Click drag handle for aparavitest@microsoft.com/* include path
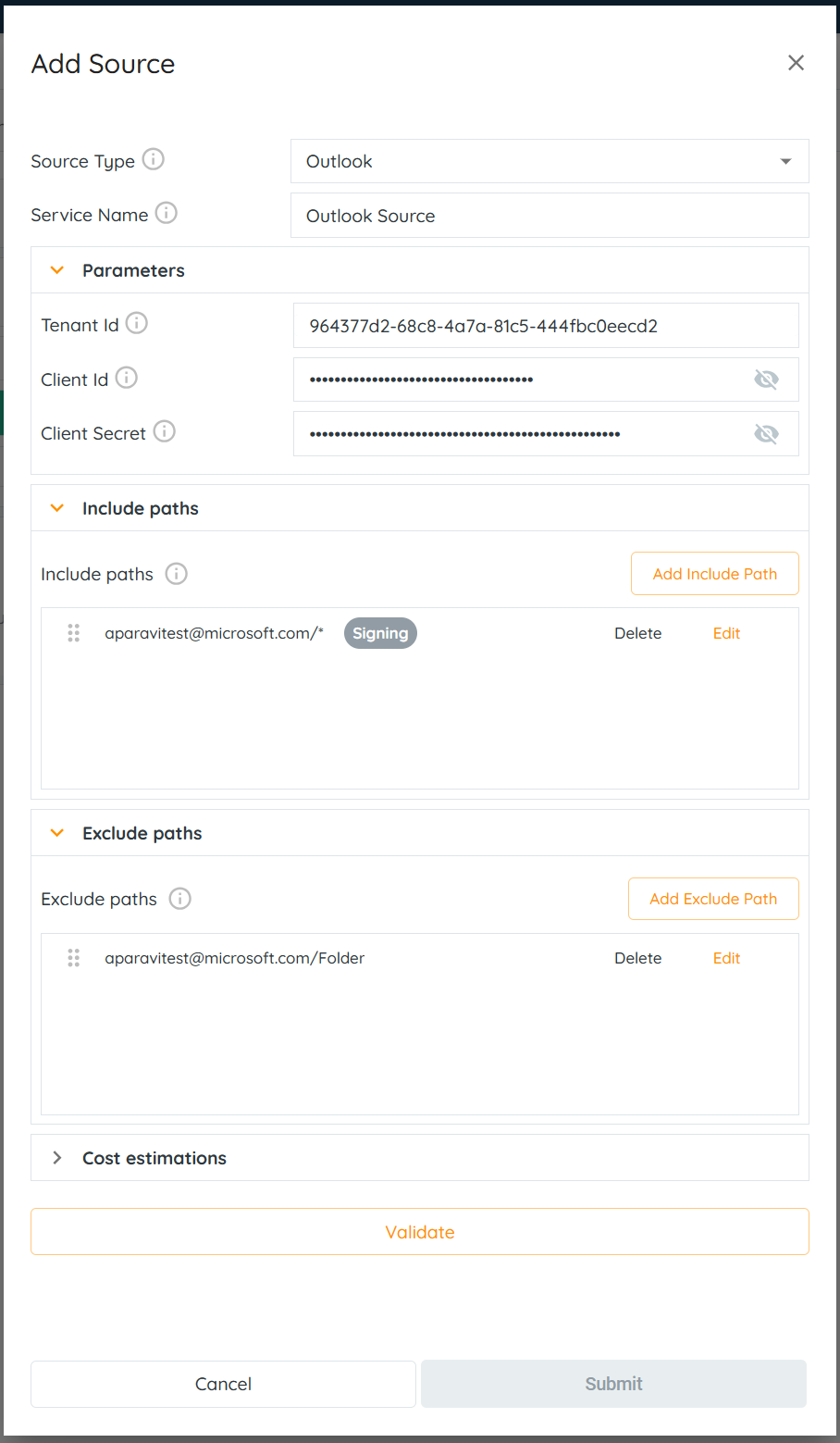The image size is (840, 1443). [x=74, y=633]
